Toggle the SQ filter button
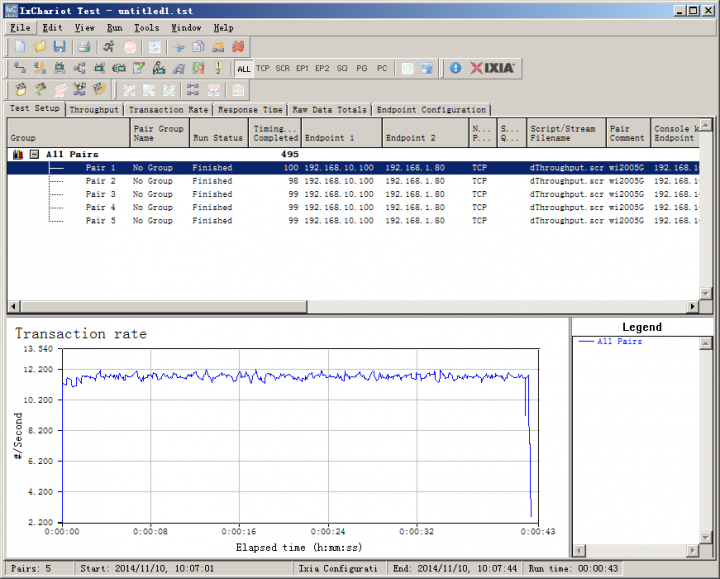The width and height of the screenshot is (720, 579). pyautogui.click(x=342, y=68)
